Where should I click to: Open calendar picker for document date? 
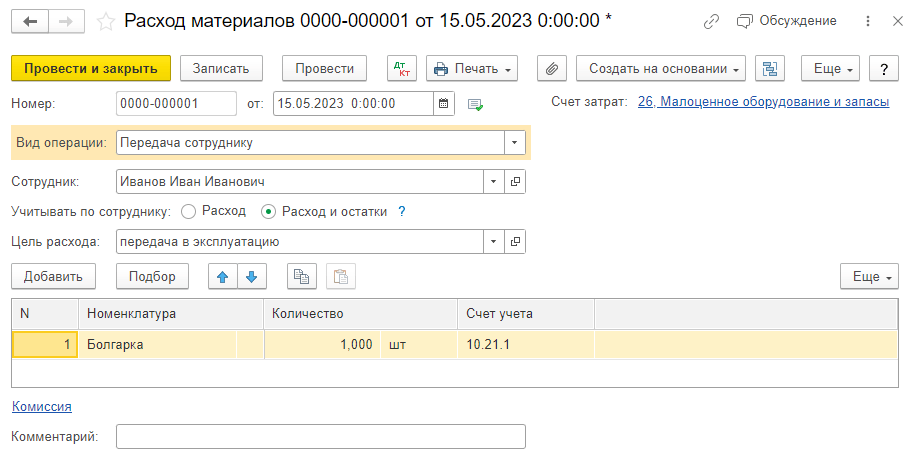tap(444, 103)
